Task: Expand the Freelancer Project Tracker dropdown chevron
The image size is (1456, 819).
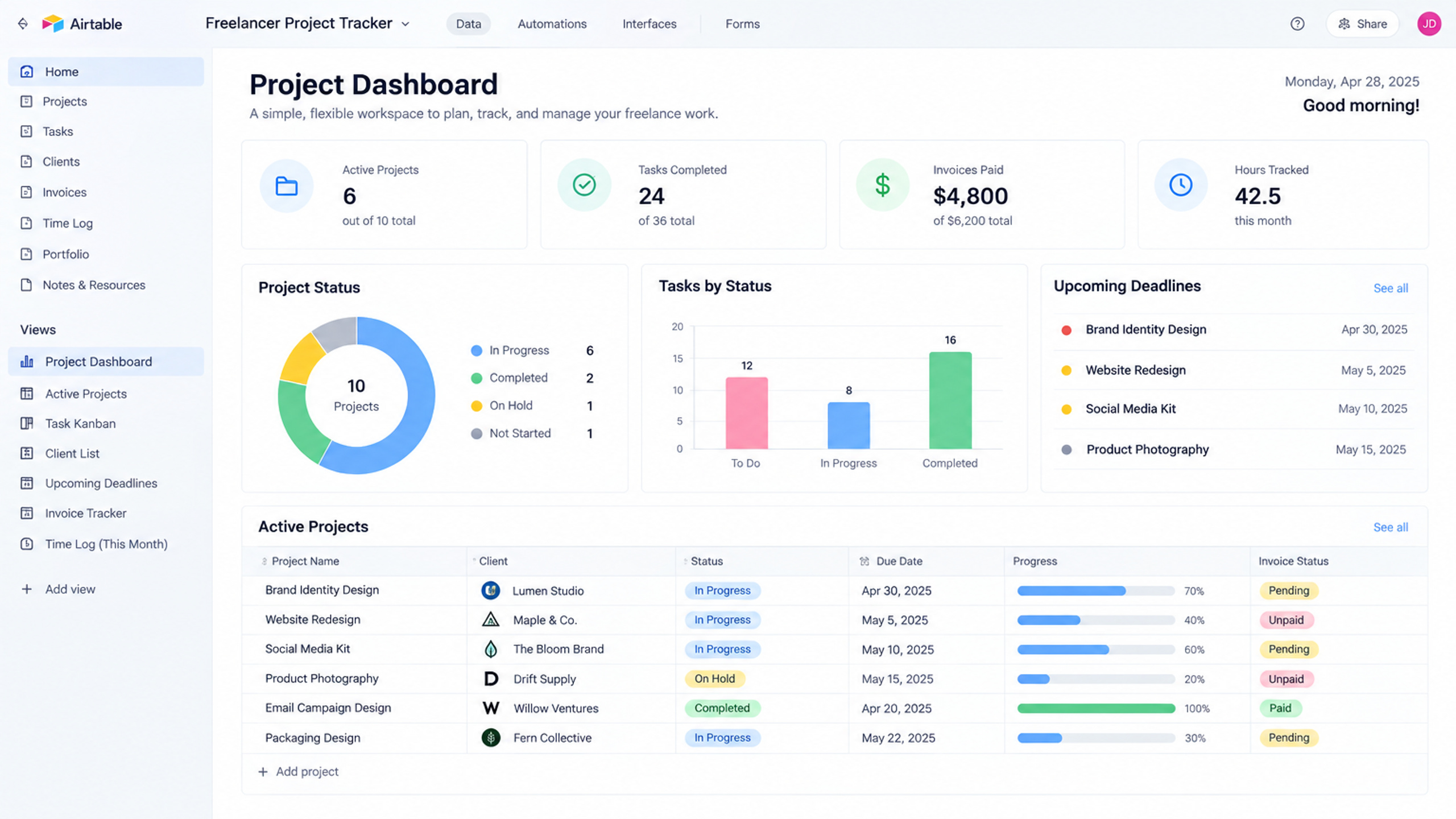Action: 406,24
